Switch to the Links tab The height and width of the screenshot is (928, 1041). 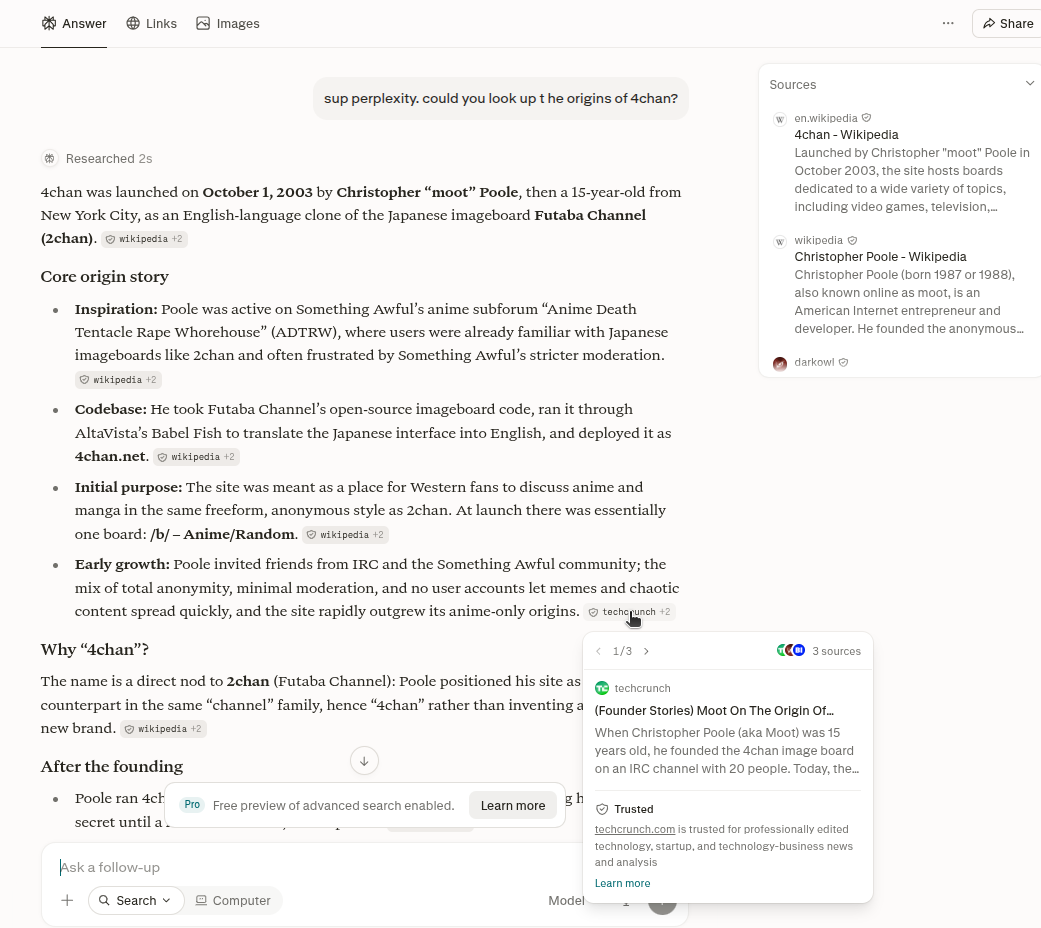(x=151, y=24)
